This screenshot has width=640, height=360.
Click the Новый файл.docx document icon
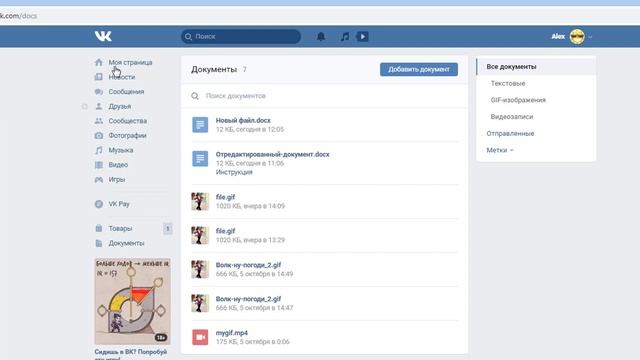(x=200, y=125)
